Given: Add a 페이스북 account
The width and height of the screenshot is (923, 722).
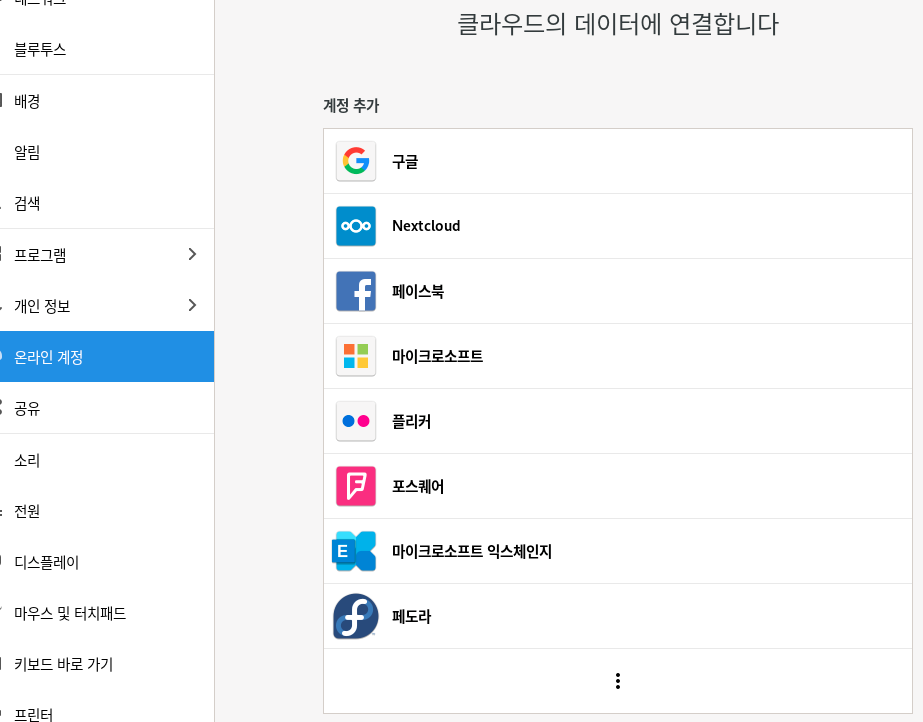Looking at the screenshot, I should tap(617, 291).
